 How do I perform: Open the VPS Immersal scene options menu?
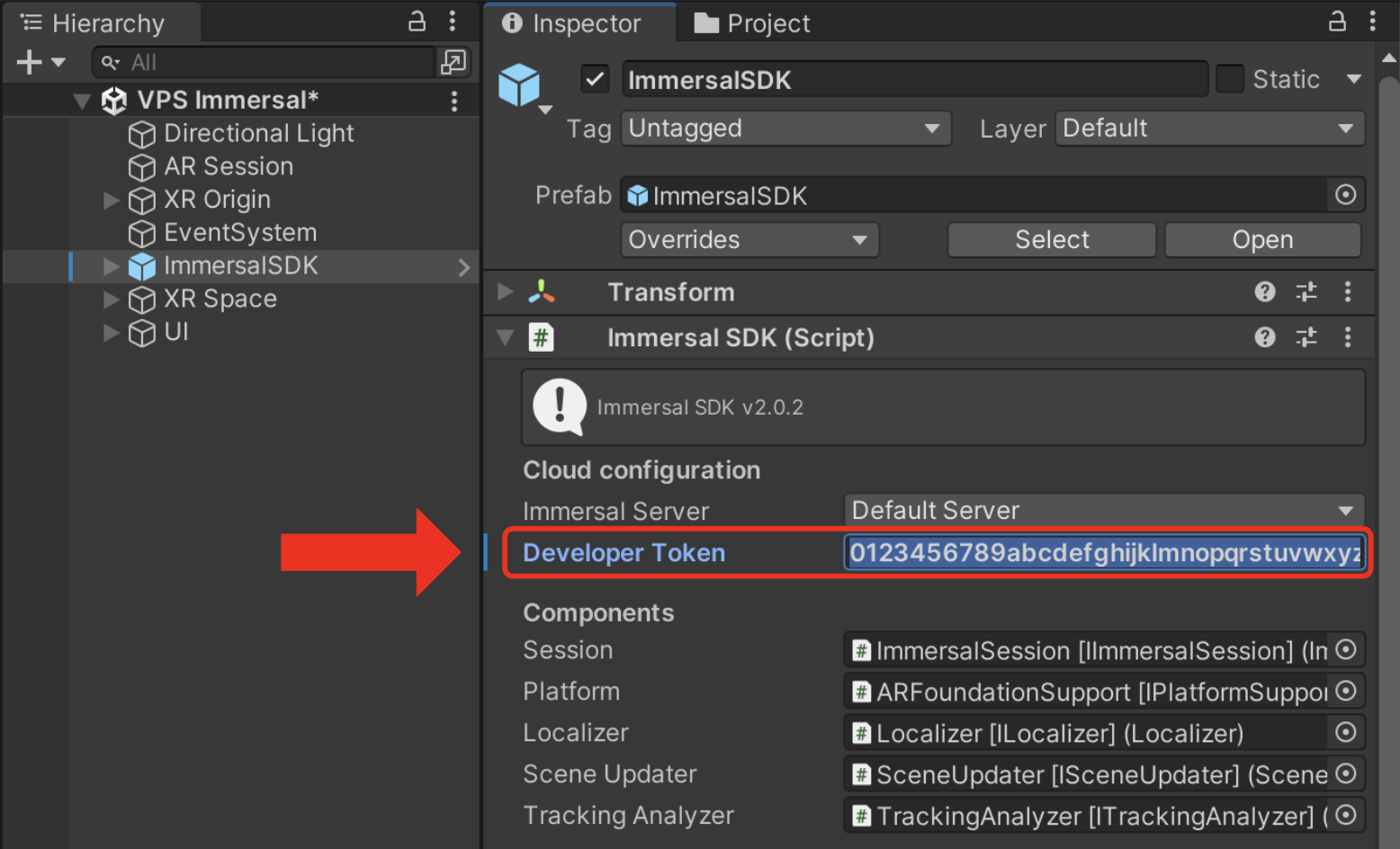(x=454, y=101)
